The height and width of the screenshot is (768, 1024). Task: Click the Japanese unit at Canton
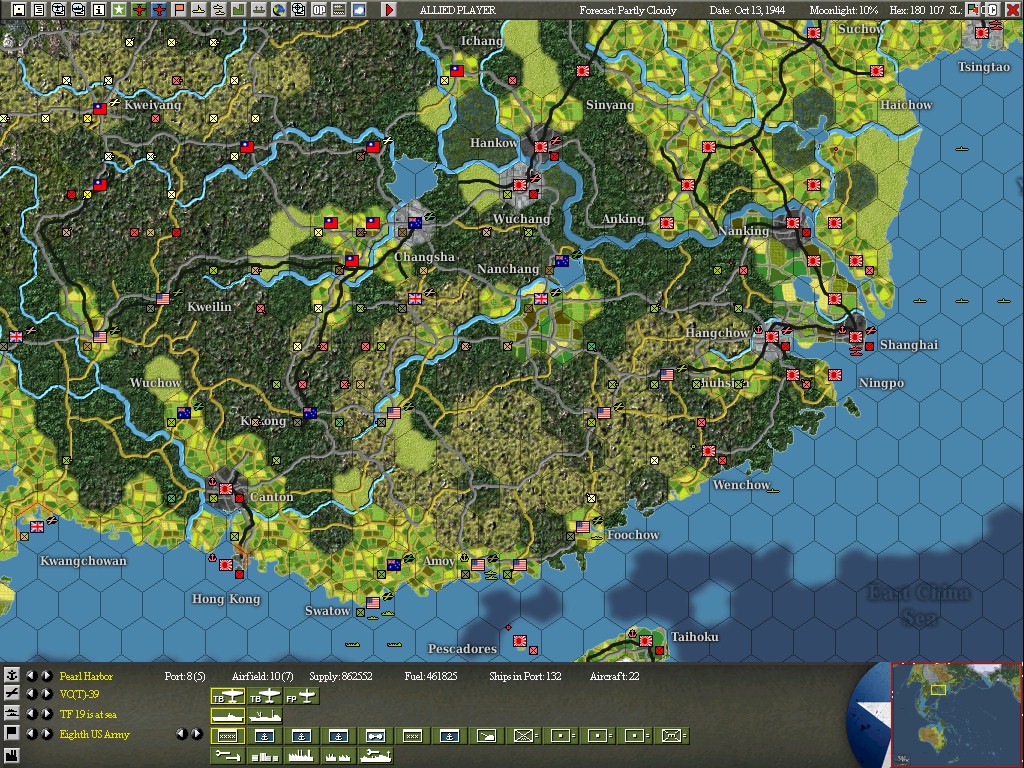coord(226,488)
